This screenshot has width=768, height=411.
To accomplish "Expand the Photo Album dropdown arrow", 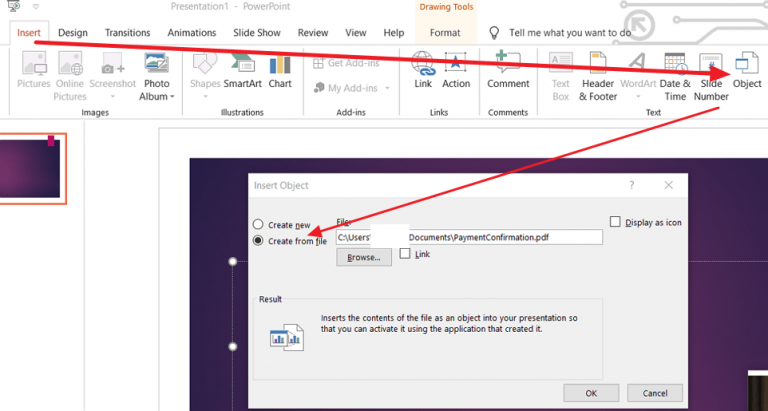I will tap(172, 97).
